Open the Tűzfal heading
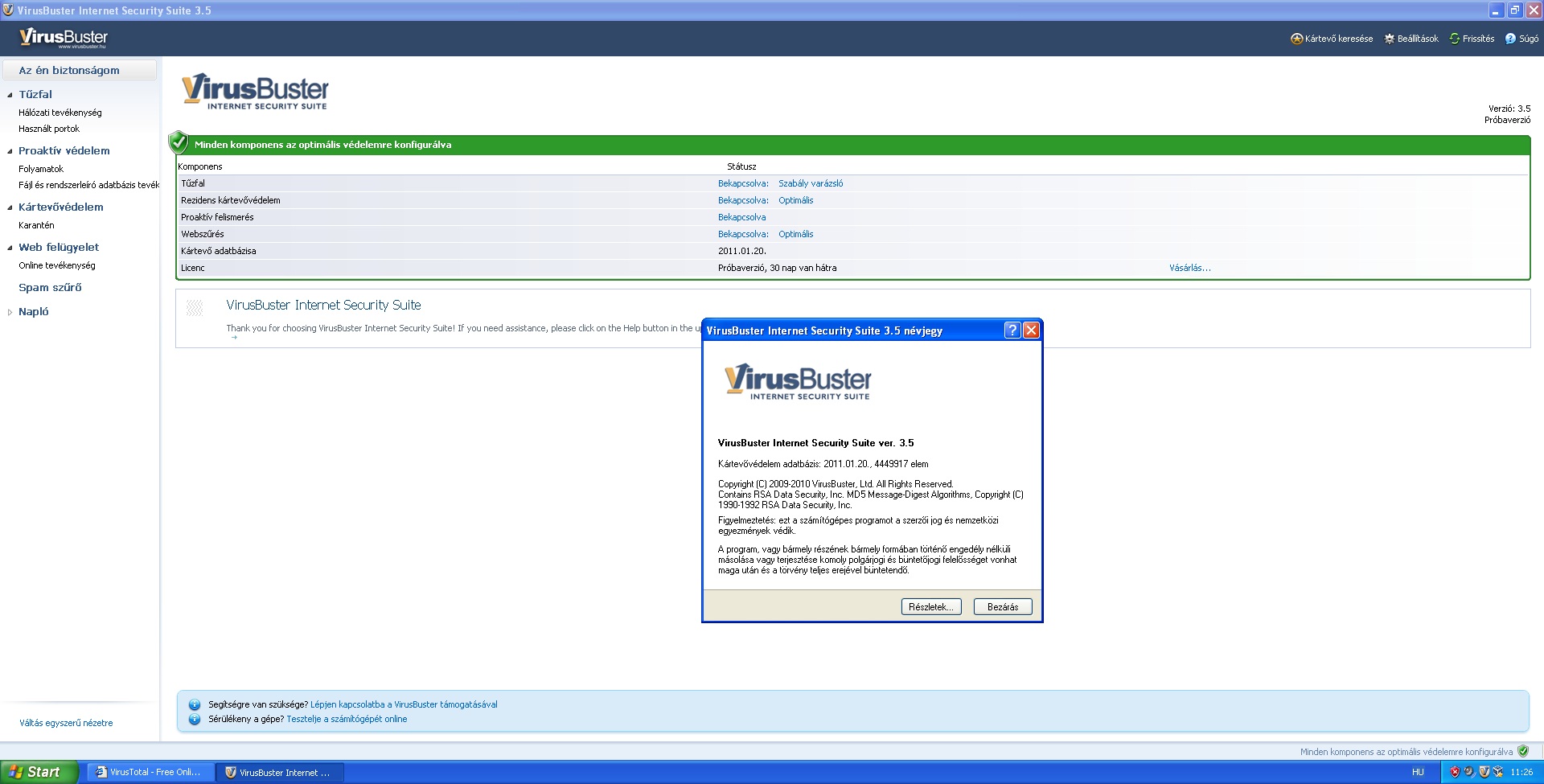Screen dimensions: 1544x784 click(35, 94)
